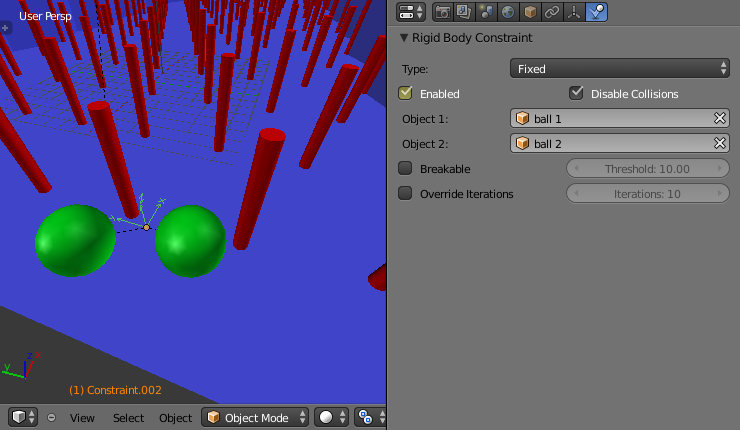Viewport: 740px width, 430px height.
Task: Enable Override Iterations checkbox
Action: click(x=406, y=194)
